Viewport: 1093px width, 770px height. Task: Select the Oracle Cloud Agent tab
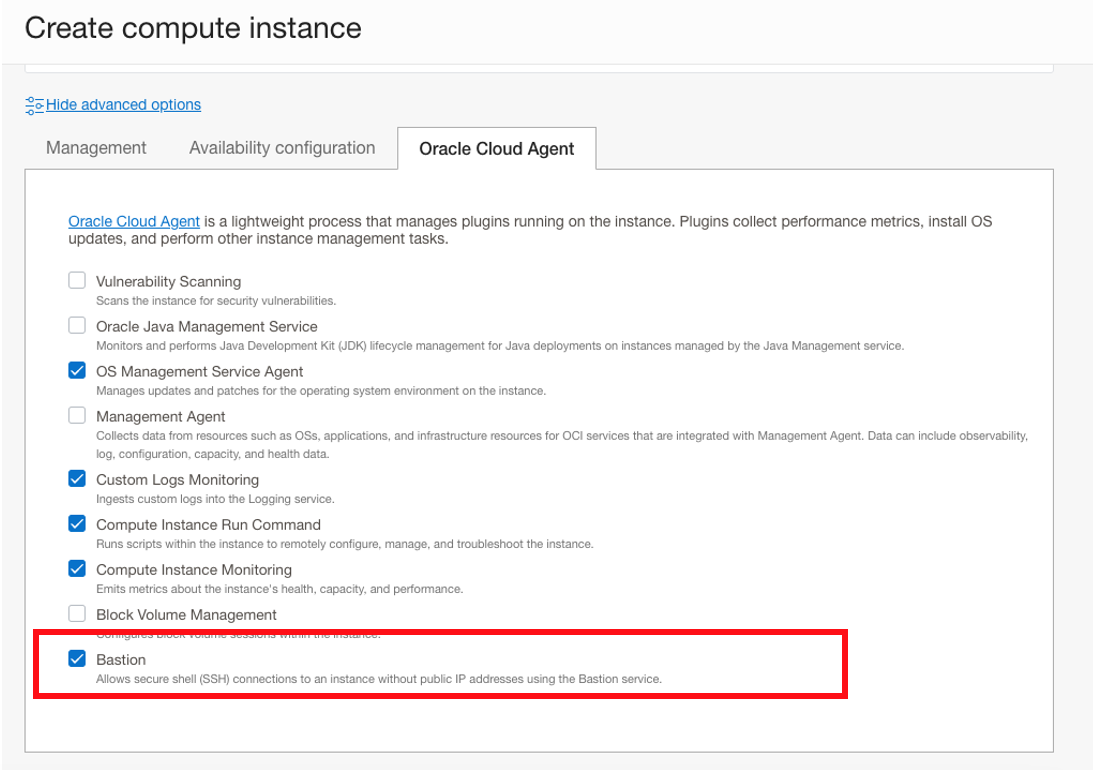click(496, 148)
